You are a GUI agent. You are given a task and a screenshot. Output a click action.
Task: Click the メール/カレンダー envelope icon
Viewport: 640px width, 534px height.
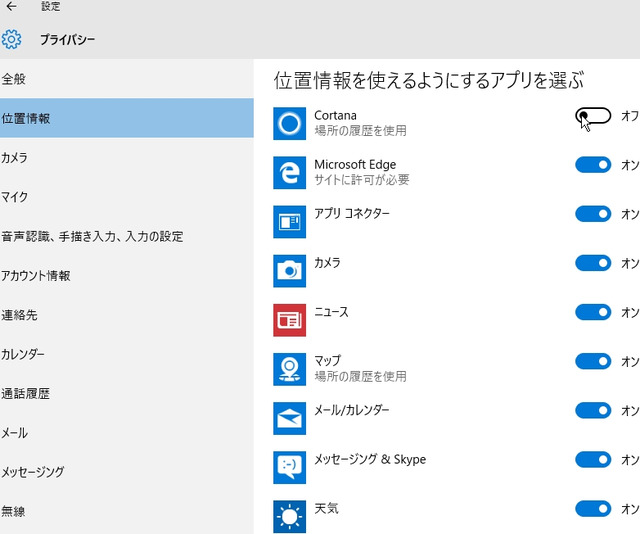click(289, 418)
